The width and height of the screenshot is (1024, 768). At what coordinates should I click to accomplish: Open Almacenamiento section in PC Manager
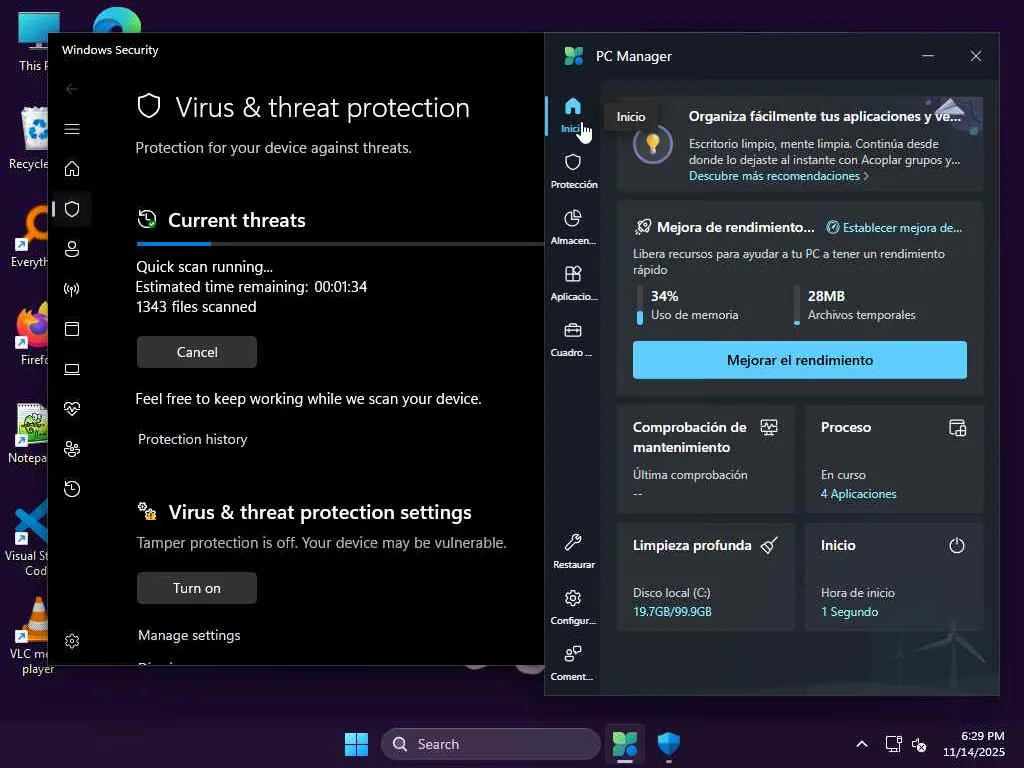click(573, 227)
